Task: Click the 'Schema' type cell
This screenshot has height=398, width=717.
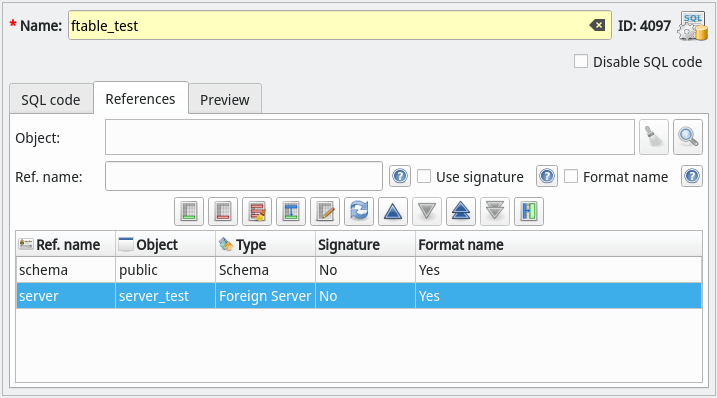Action: 265,270
